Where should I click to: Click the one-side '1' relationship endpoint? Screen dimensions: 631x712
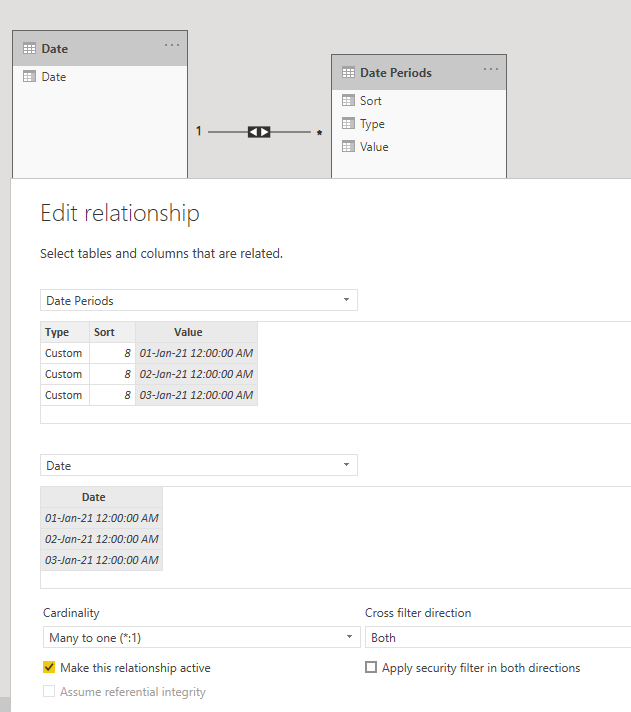click(198, 131)
